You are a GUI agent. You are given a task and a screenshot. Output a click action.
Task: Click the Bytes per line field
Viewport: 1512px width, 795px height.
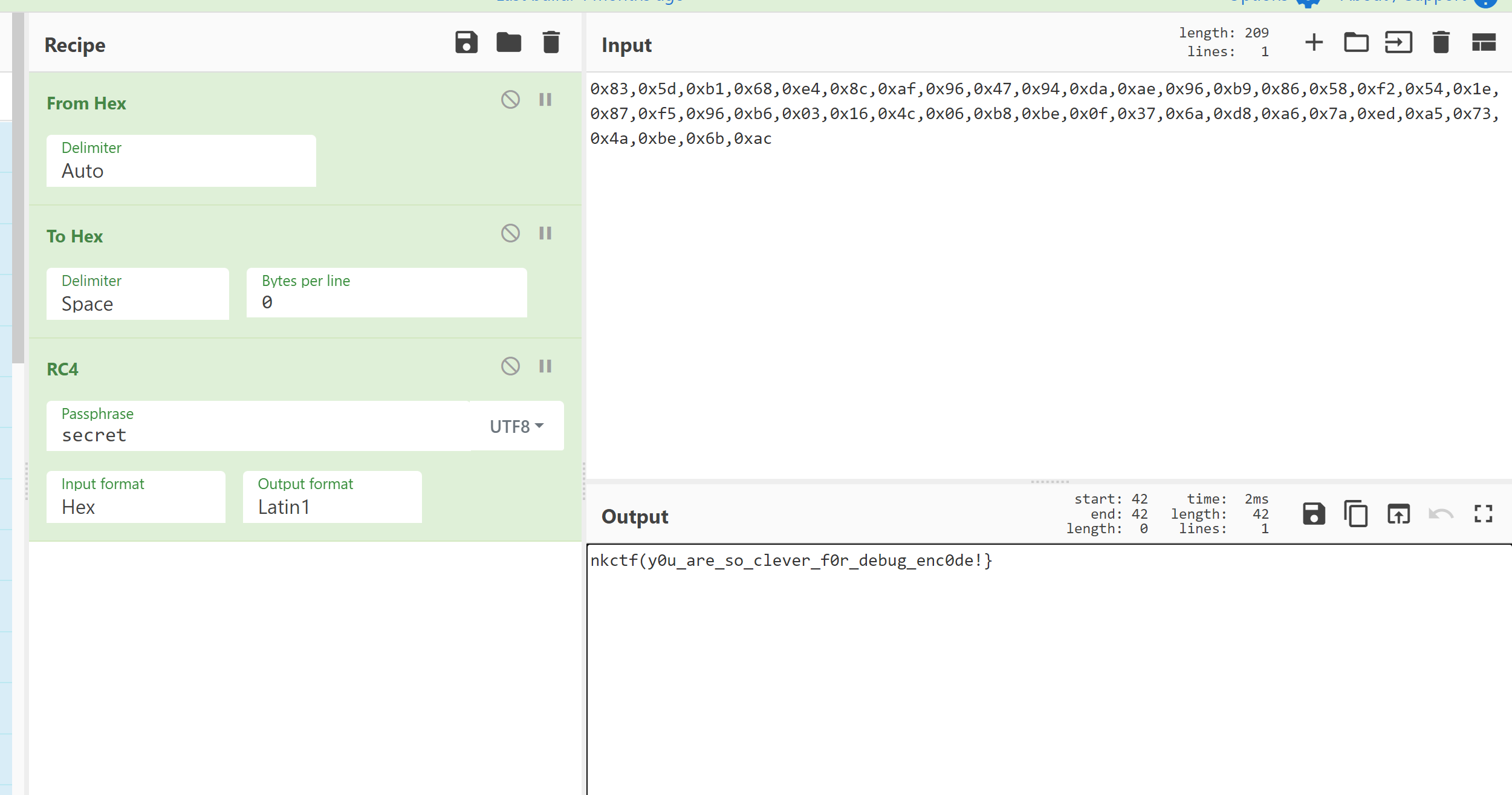tap(386, 293)
